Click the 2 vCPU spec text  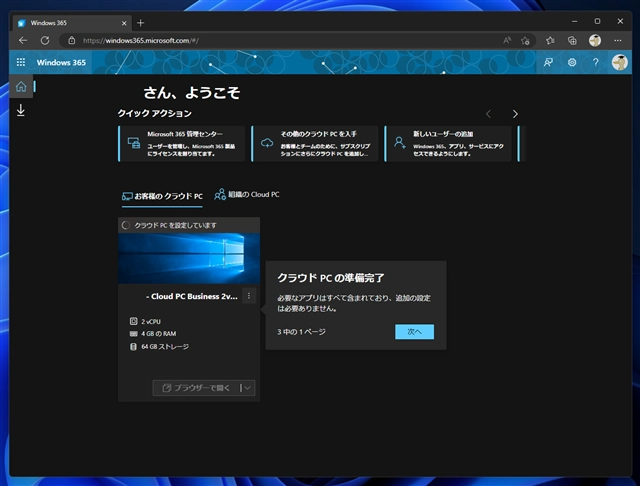click(x=151, y=322)
